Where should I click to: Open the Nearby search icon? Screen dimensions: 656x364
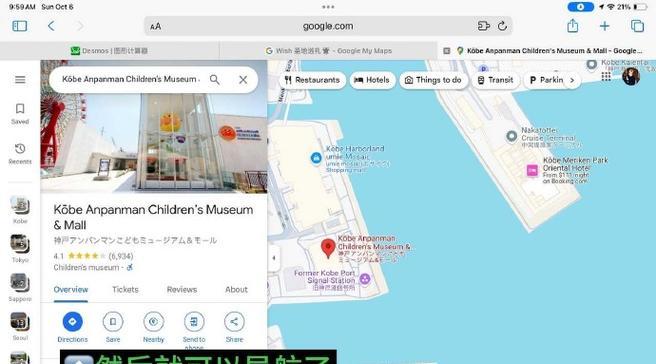tap(154, 321)
